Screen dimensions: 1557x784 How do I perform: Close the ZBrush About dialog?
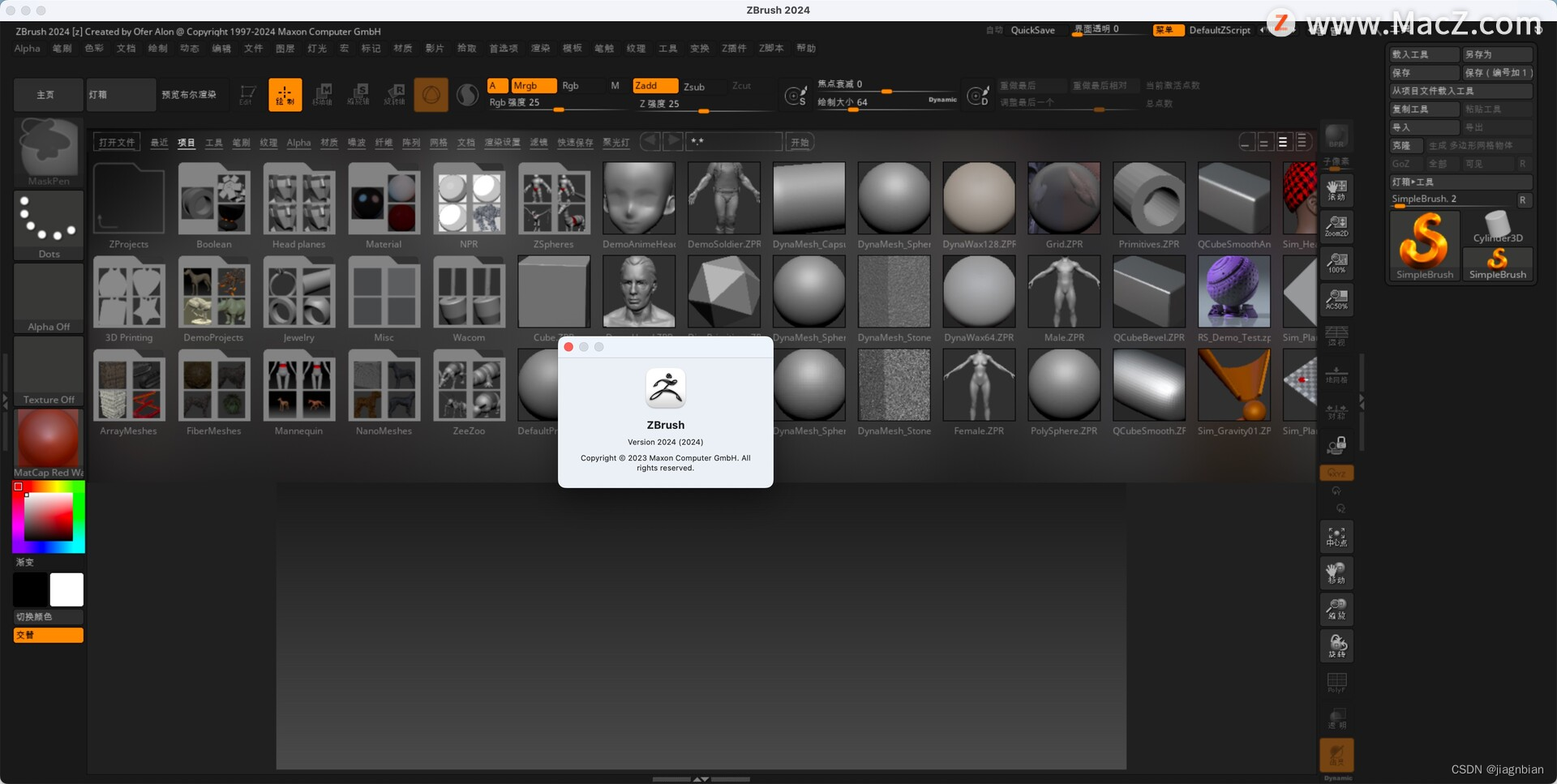pos(568,347)
